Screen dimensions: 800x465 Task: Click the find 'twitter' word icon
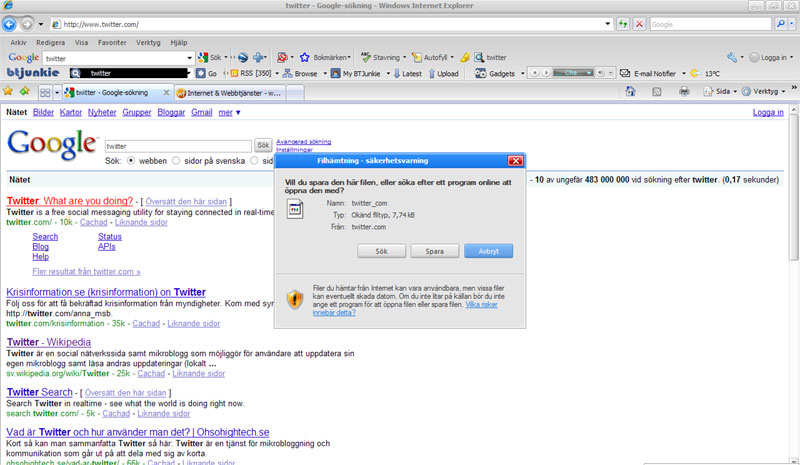(479, 58)
